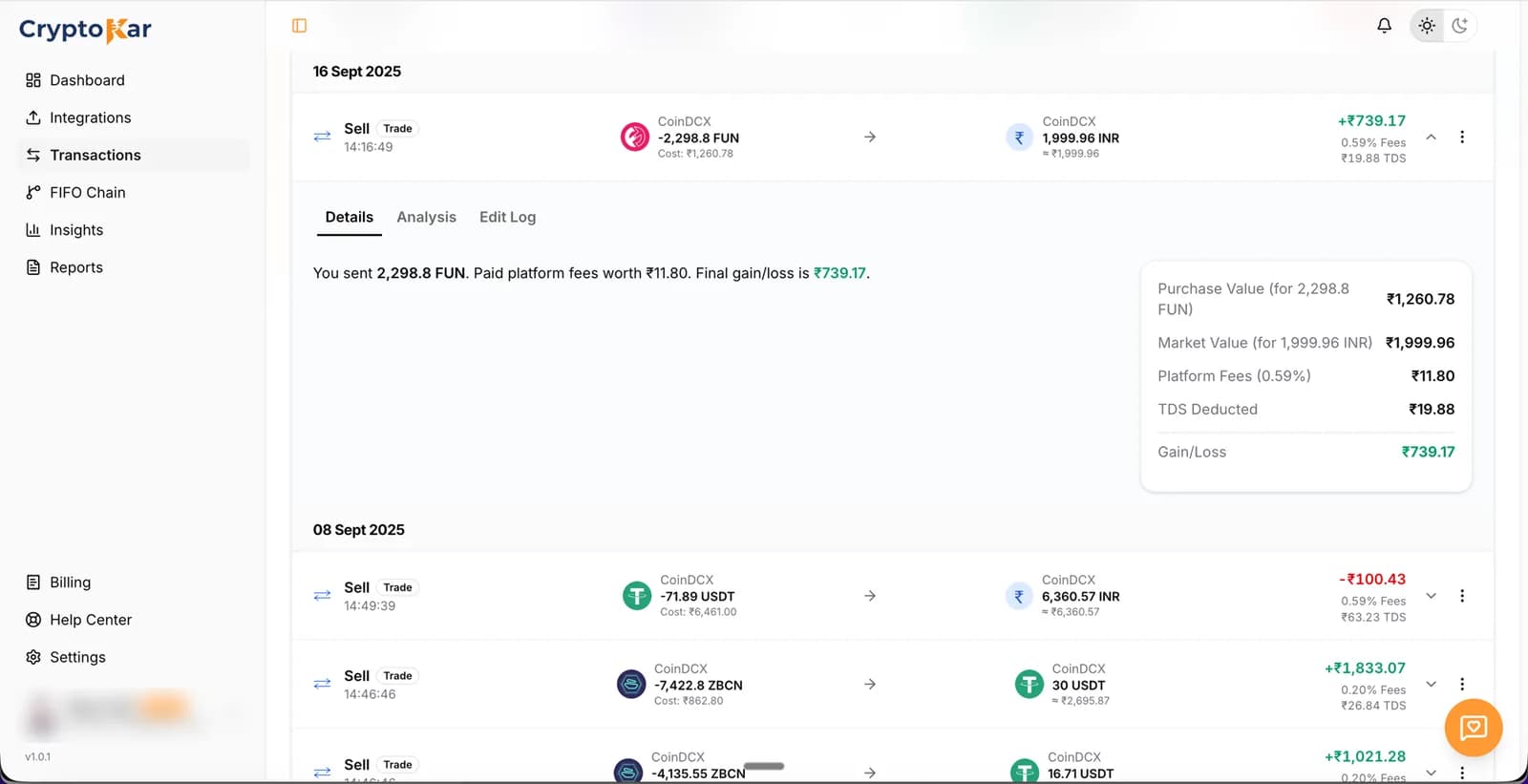Switch to dark theme
This screenshot has width=1528, height=784.
[1460, 26]
